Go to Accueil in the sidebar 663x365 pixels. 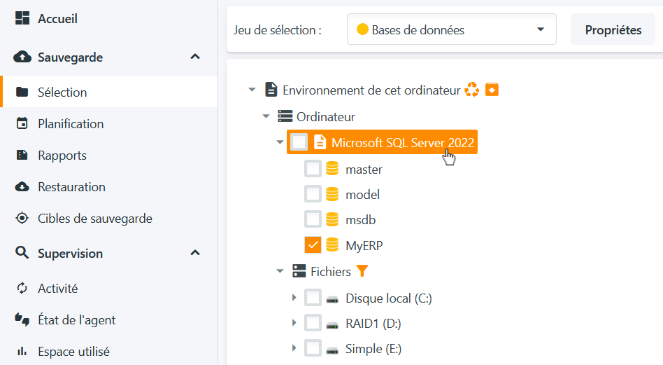pyautogui.click(x=58, y=19)
